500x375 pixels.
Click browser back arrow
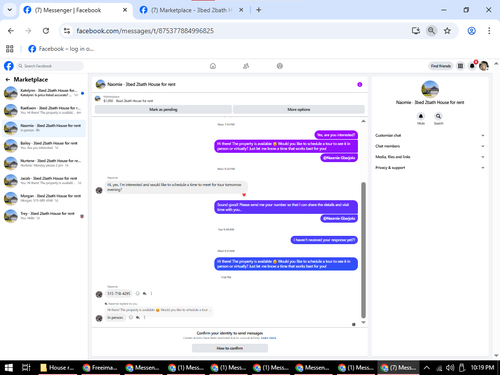coord(11,31)
